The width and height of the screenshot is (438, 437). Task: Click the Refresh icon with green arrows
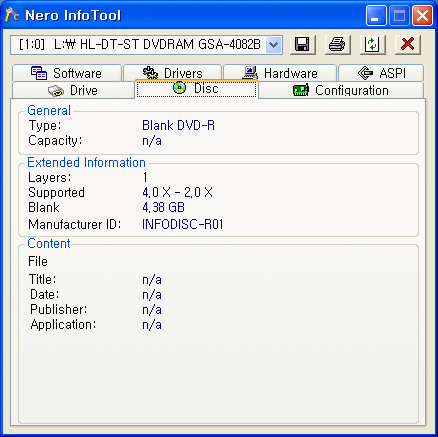372,44
